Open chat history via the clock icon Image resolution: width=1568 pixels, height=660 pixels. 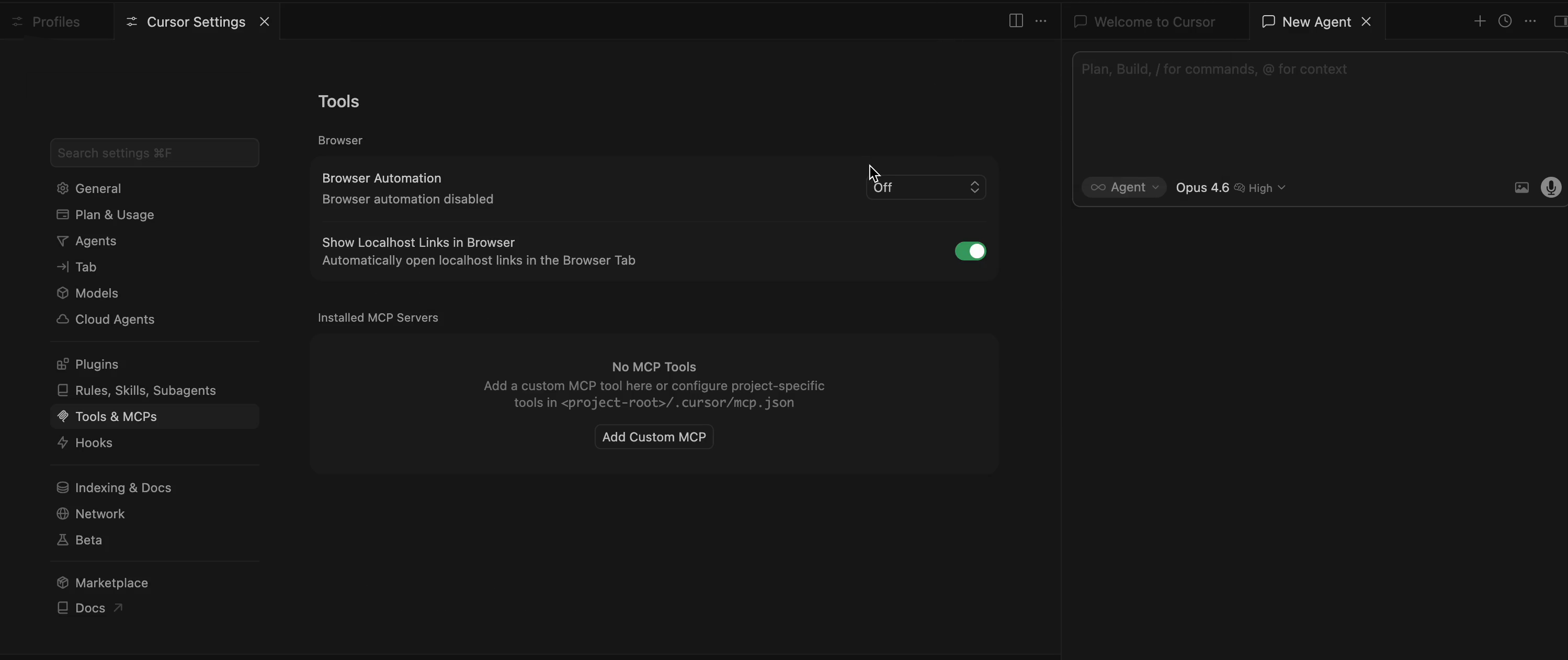[1505, 21]
